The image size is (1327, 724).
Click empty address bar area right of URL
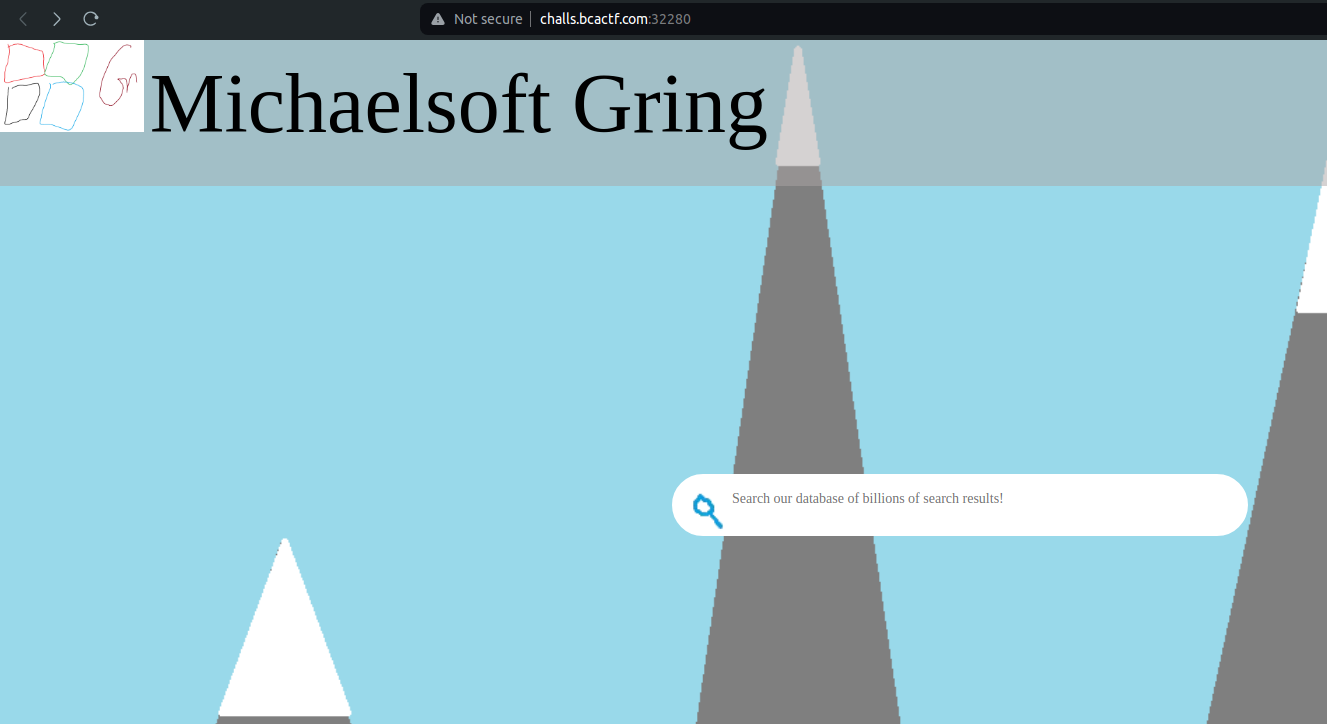point(1000,19)
